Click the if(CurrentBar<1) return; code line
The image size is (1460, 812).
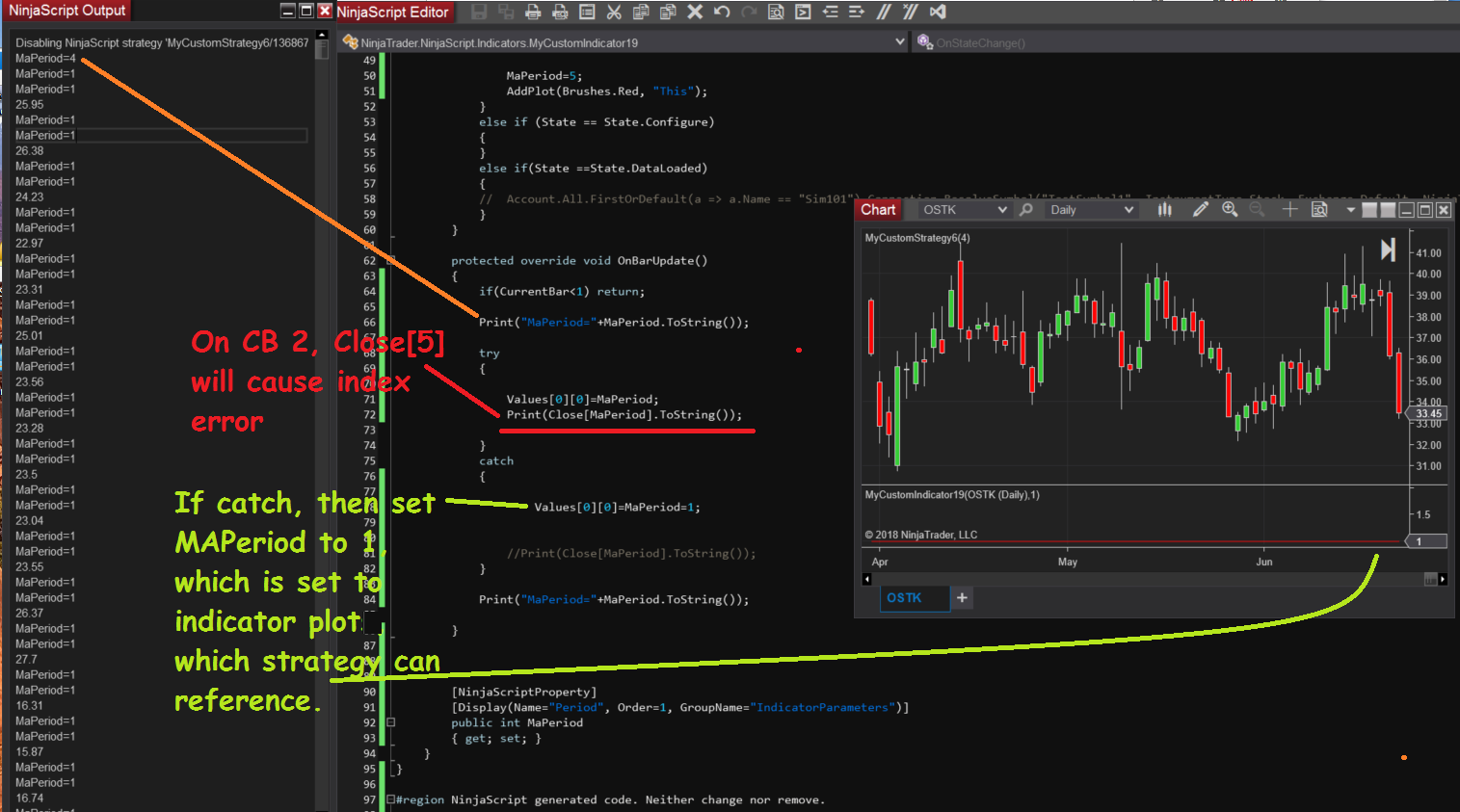(x=562, y=292)
